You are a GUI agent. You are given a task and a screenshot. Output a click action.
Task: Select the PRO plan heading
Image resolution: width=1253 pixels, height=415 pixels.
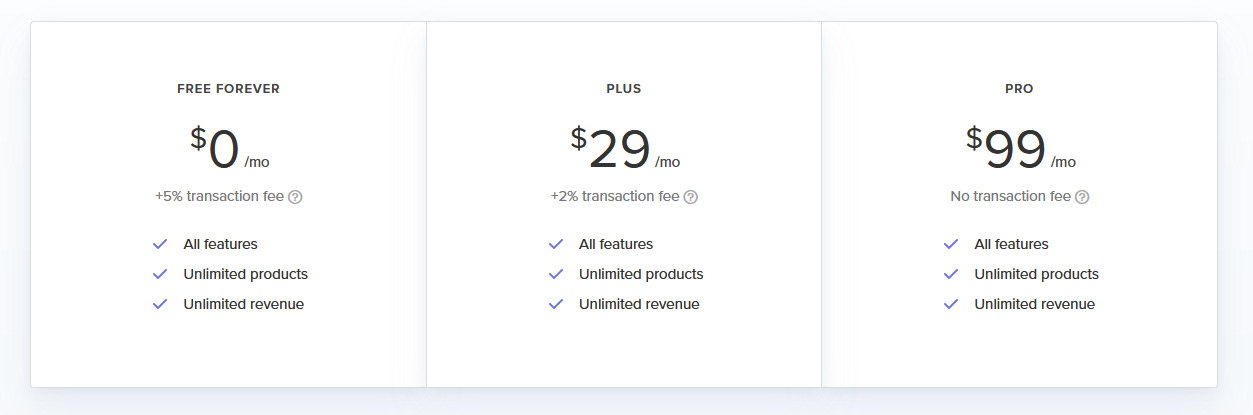1019,89
